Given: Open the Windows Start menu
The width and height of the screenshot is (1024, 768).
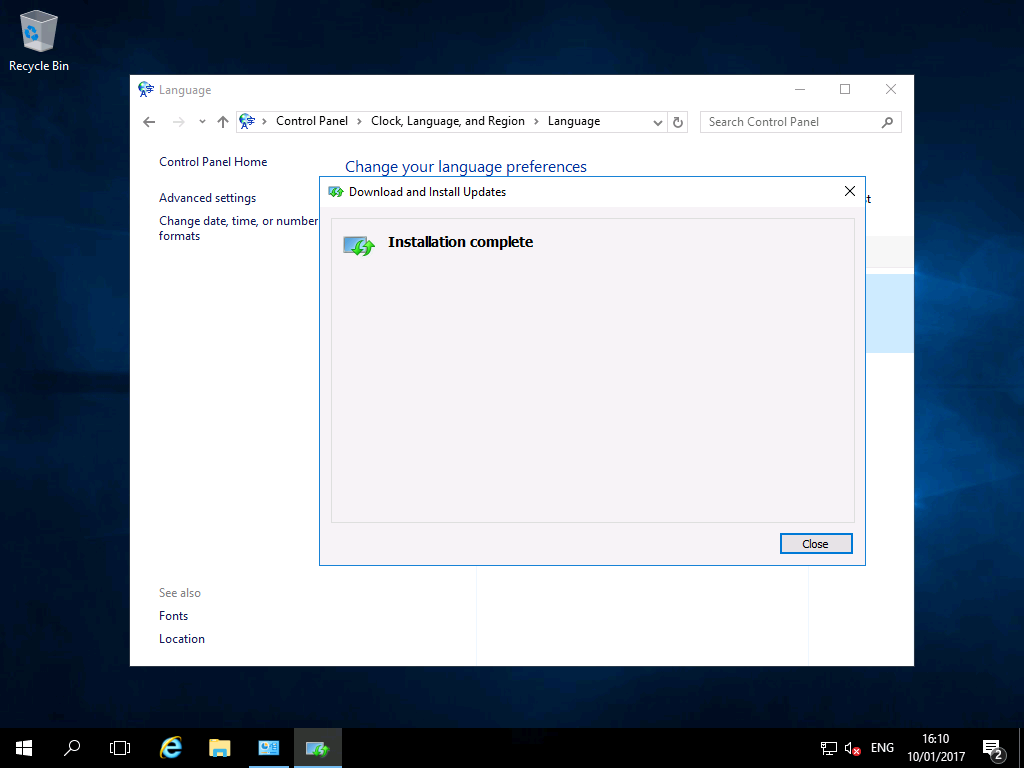Looking at the screenshot, I should click(24, 748).
